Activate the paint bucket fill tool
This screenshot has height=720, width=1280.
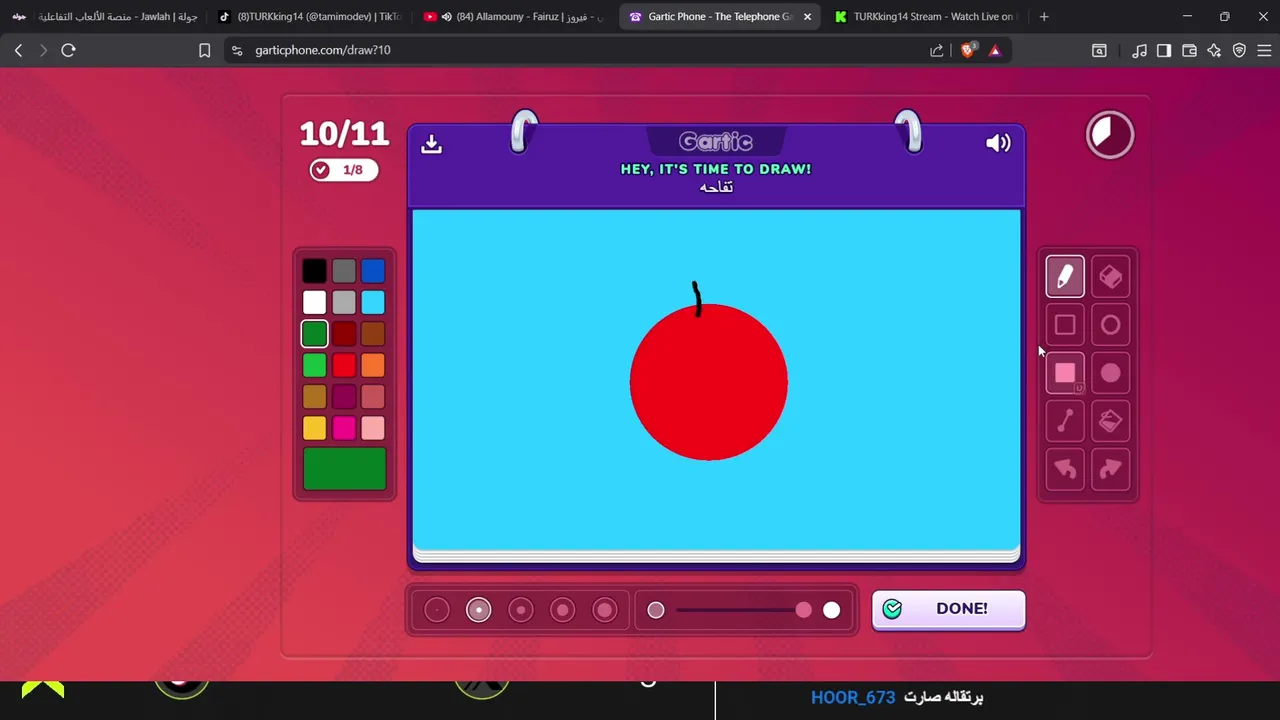click(x=1110, y=421)
